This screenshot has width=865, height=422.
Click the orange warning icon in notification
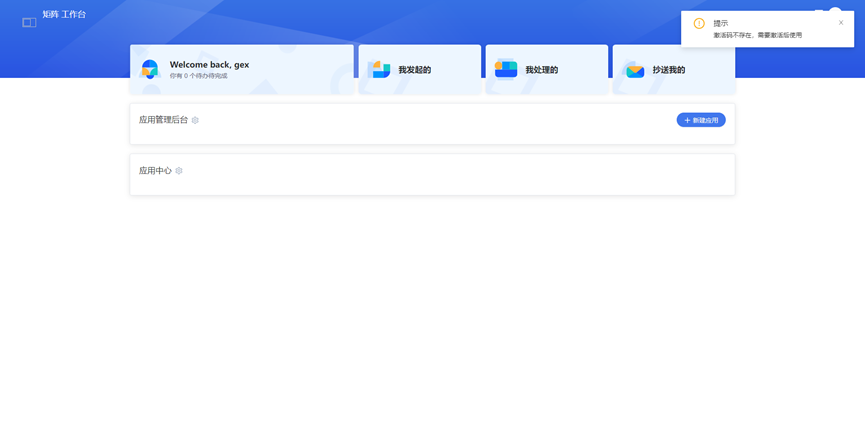[699, 23]
